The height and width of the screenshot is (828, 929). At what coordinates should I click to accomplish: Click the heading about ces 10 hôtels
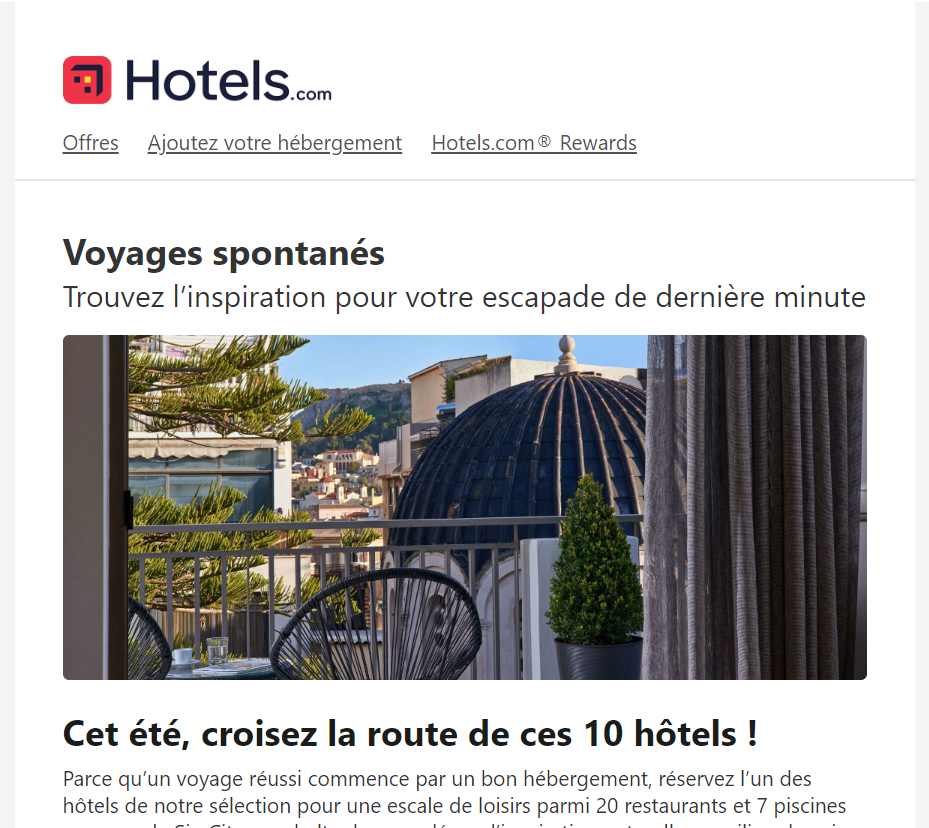pyautogui.click(x=410, y=734)
